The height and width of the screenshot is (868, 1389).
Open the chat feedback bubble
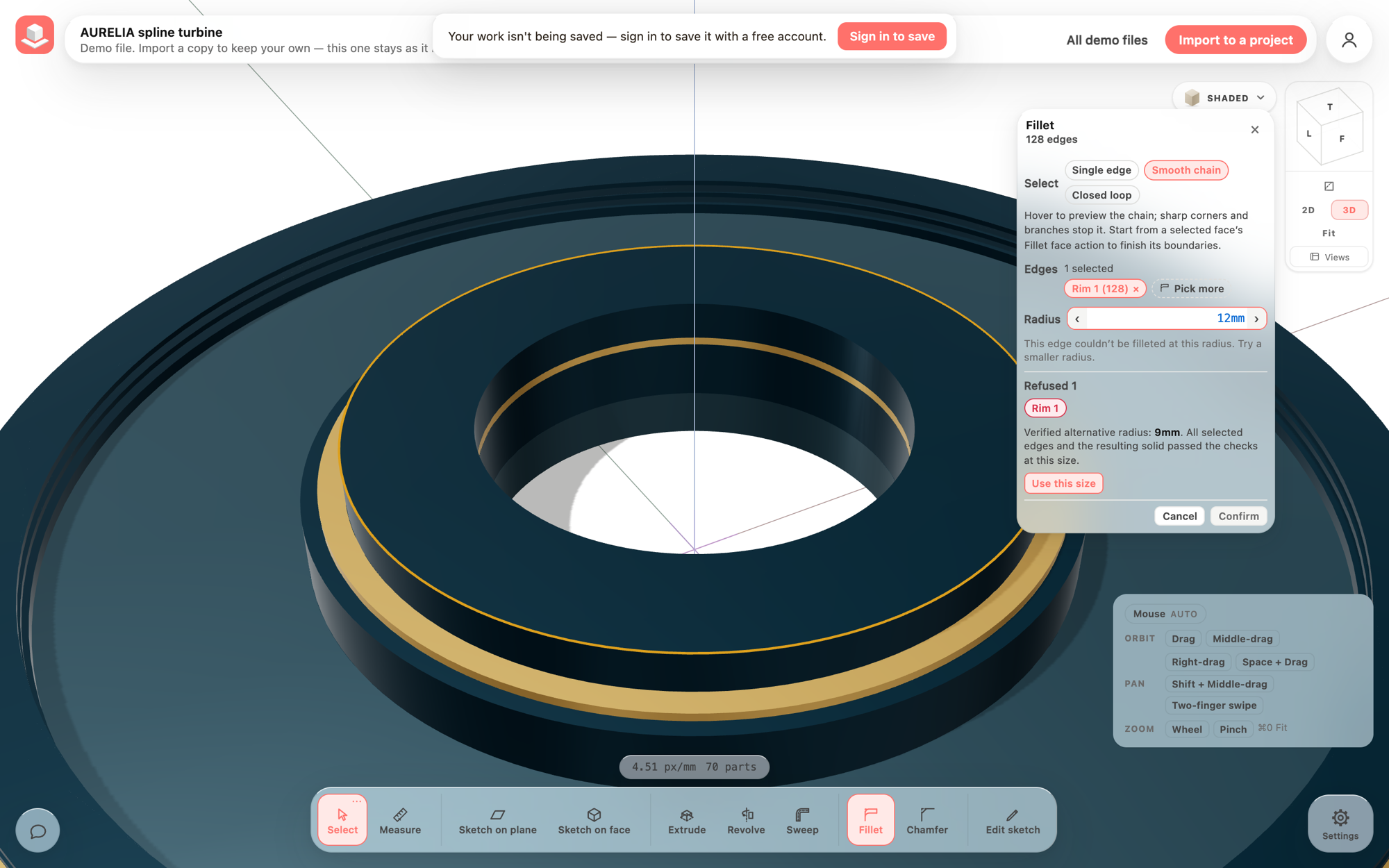click(38, 831)
